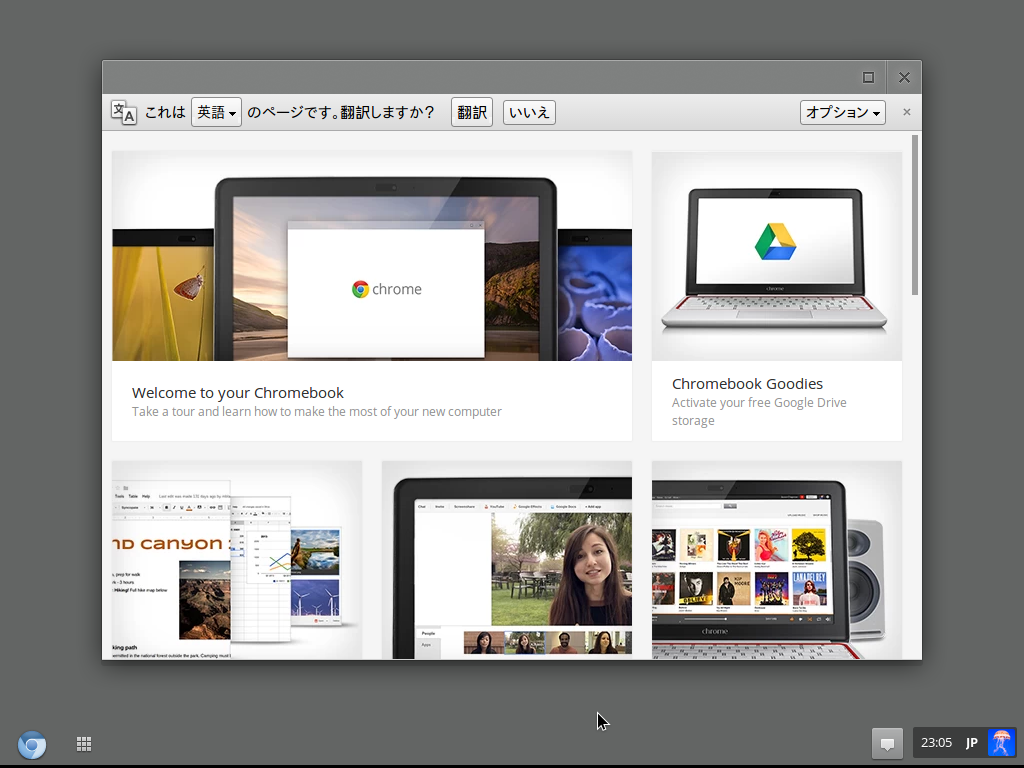Close the Get Started window
Screen dimensions: 1024x768
(x=904, y=78)
